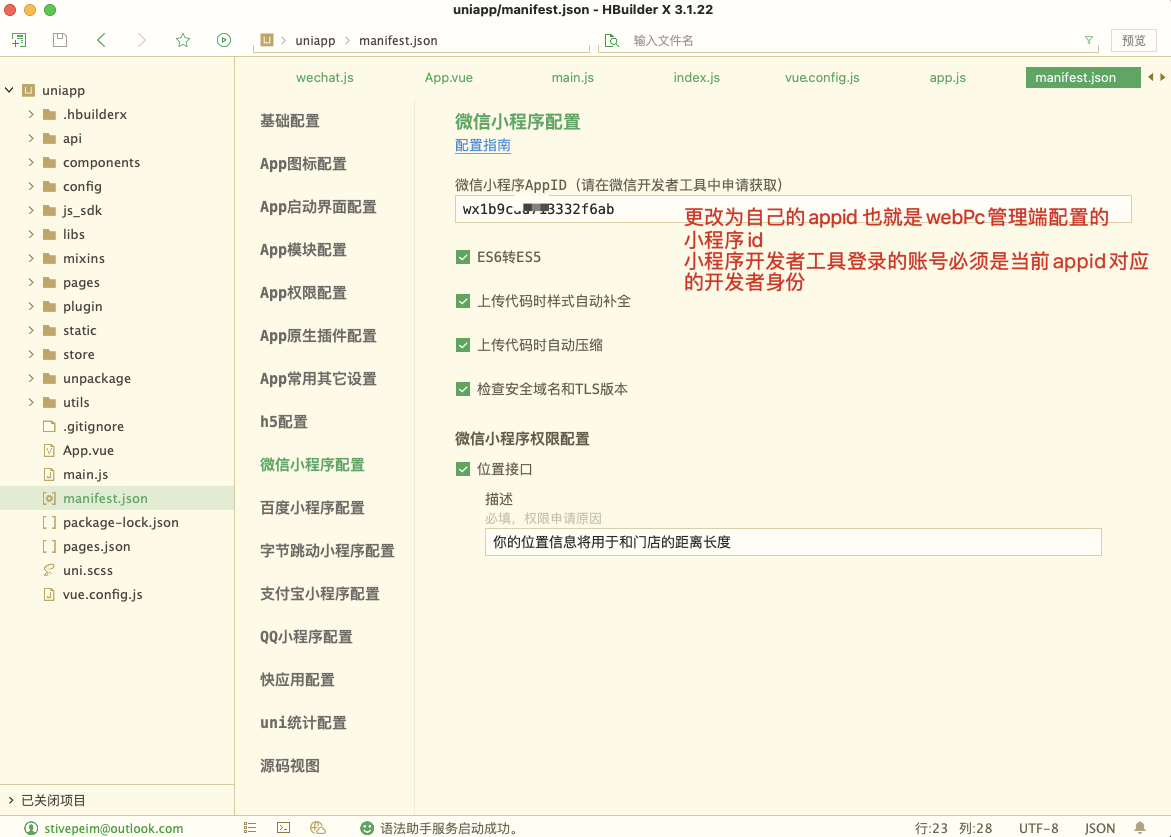Expand the pages folder

coord(31,282)
